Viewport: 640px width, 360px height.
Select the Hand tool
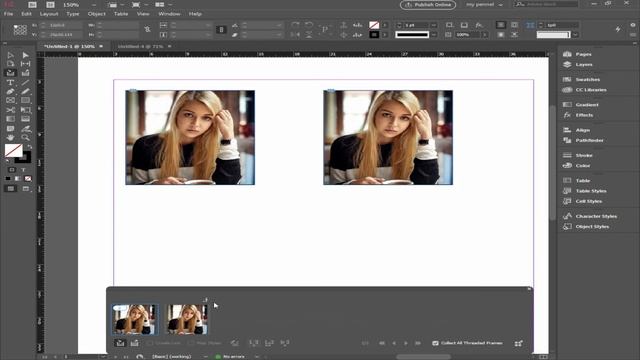coord(11,138)
